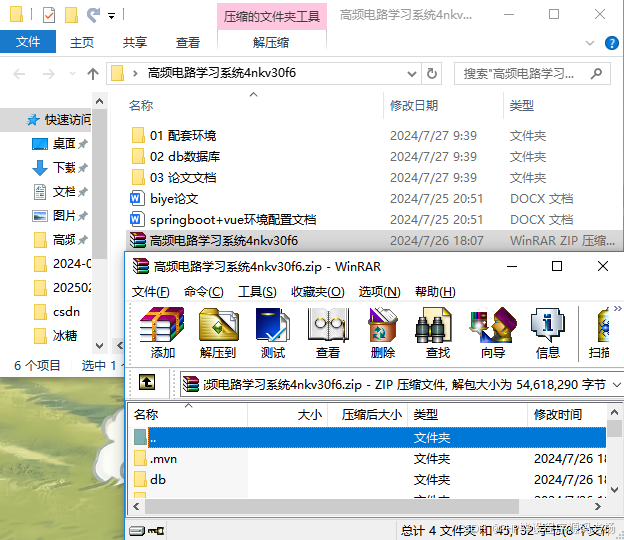The height and width of the screenshot is (540, 624).
Task: Sort WinRAR list by 修改时间 column
Action: tap(558, 415)
